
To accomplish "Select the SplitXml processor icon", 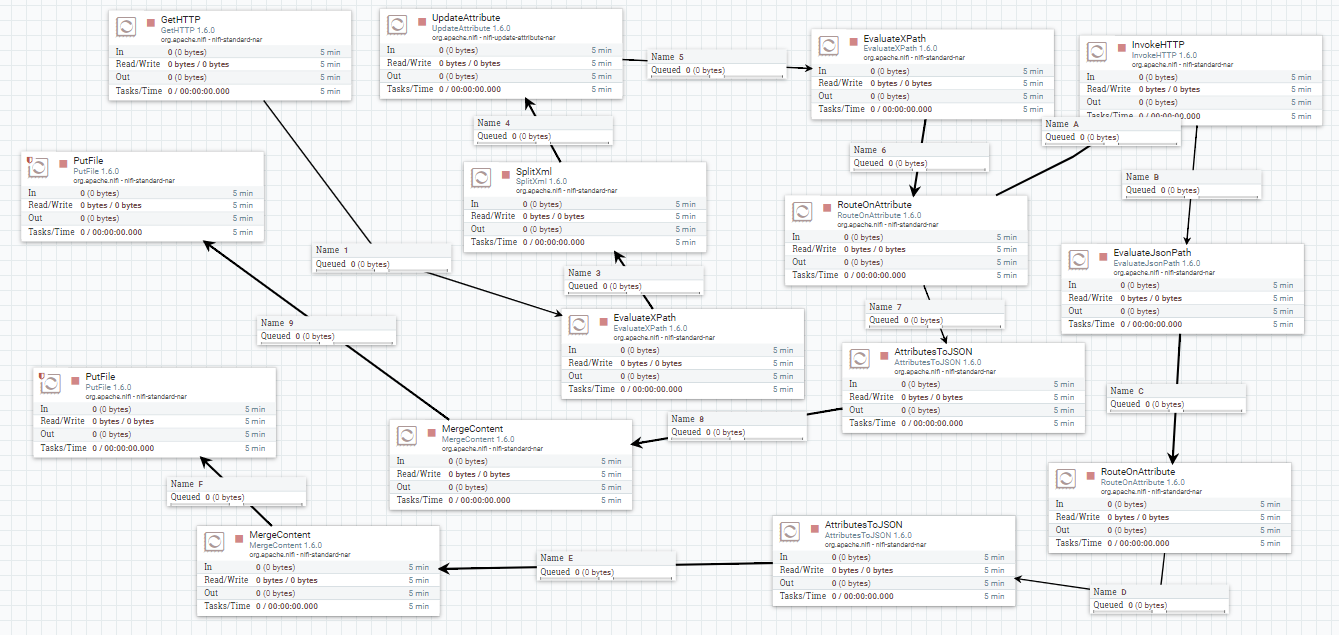I will [x=481, y=176].
